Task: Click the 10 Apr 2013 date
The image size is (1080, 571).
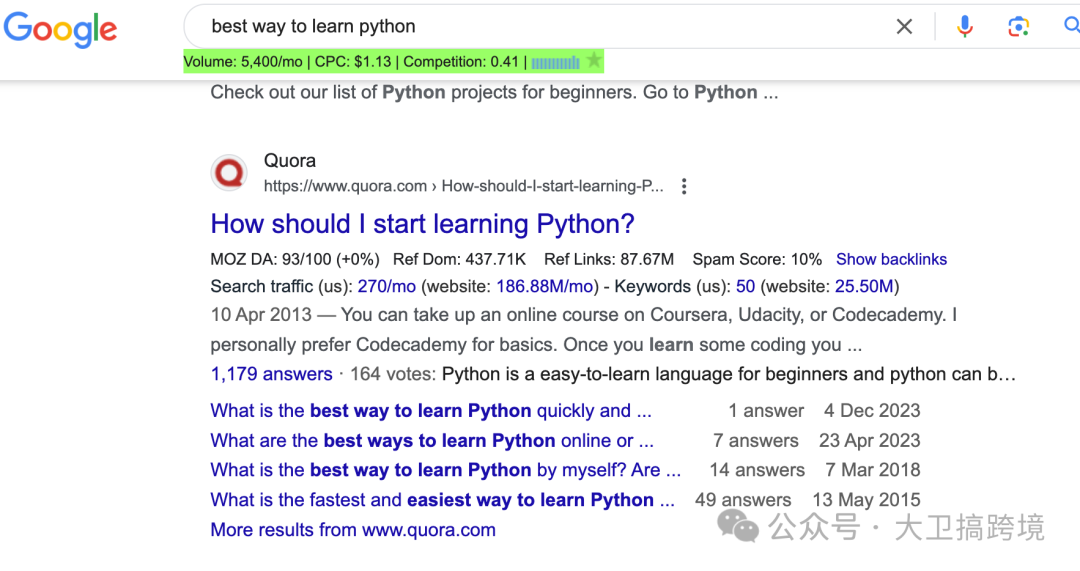Action: [x=261, y=315]
